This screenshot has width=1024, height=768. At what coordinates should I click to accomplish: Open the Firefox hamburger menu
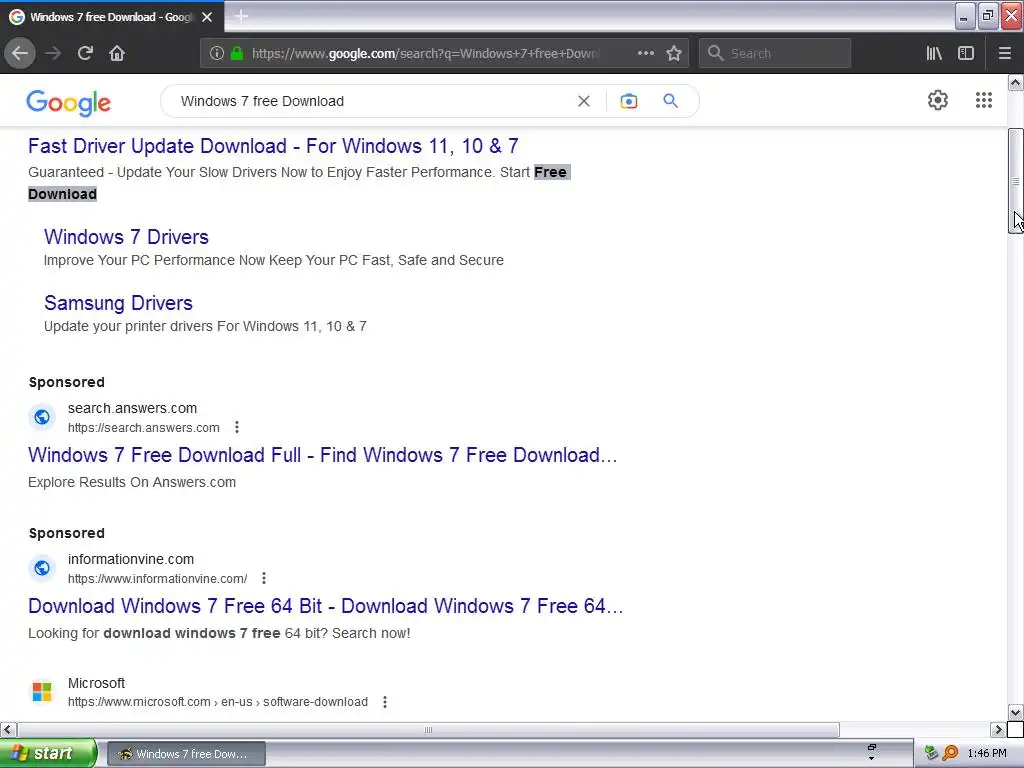click(1005, 53)
